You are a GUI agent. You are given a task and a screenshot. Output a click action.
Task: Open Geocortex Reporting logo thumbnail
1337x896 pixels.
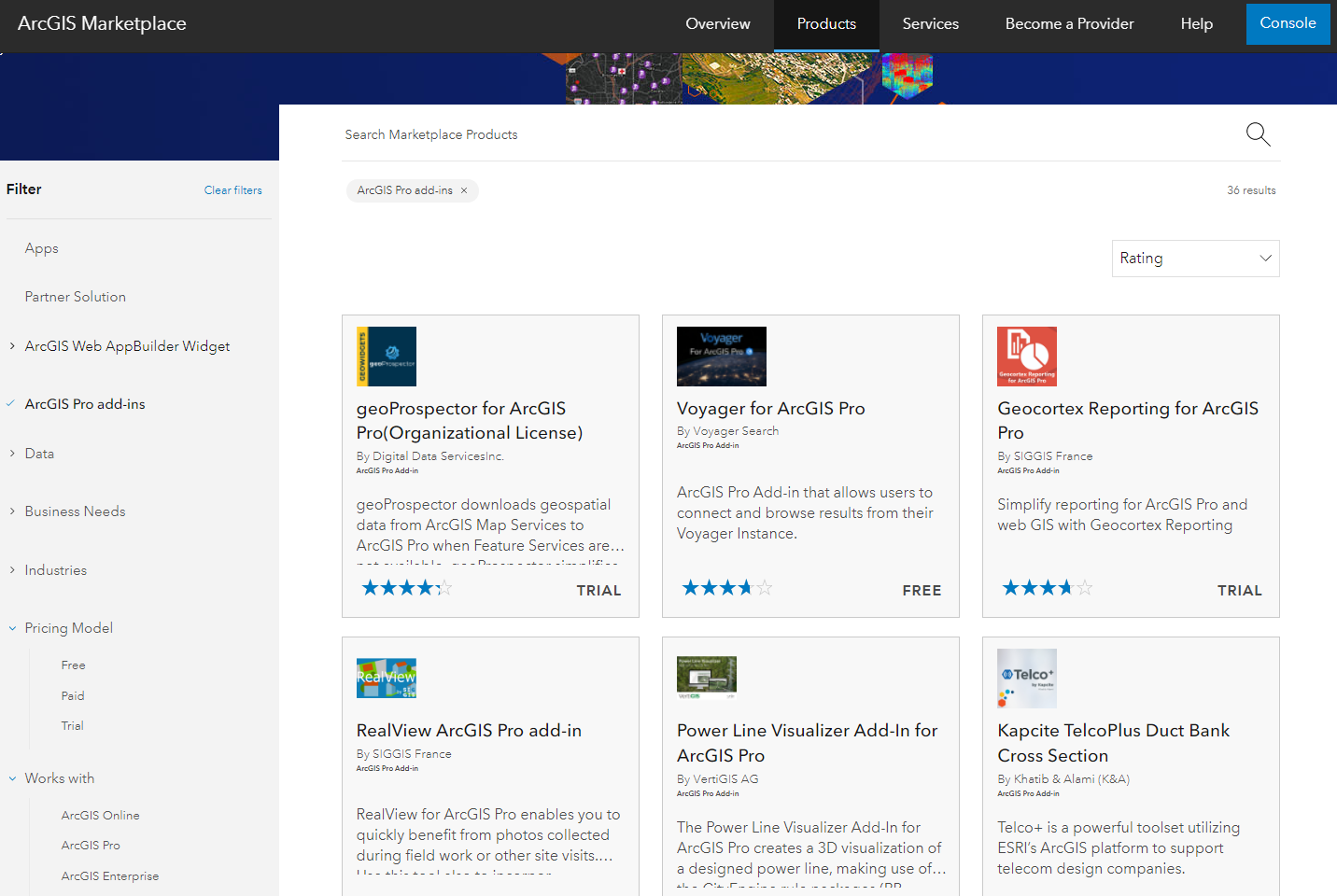click(1027, 357)
